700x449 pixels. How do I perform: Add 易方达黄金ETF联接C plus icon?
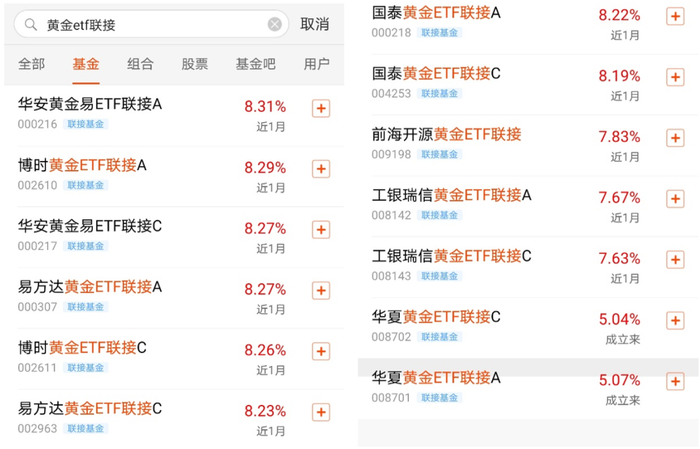click(x=321, y=412)
